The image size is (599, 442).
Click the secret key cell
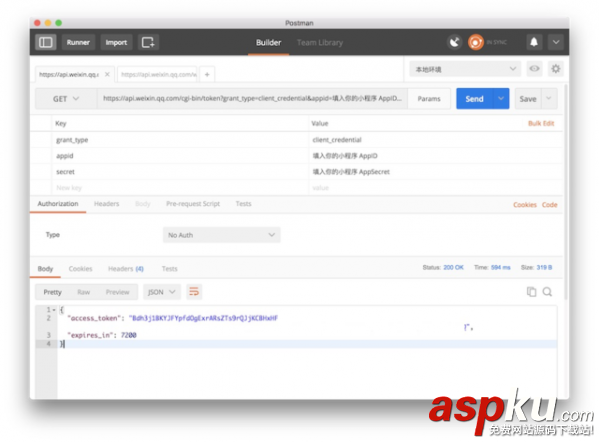[x=180, y=172]
